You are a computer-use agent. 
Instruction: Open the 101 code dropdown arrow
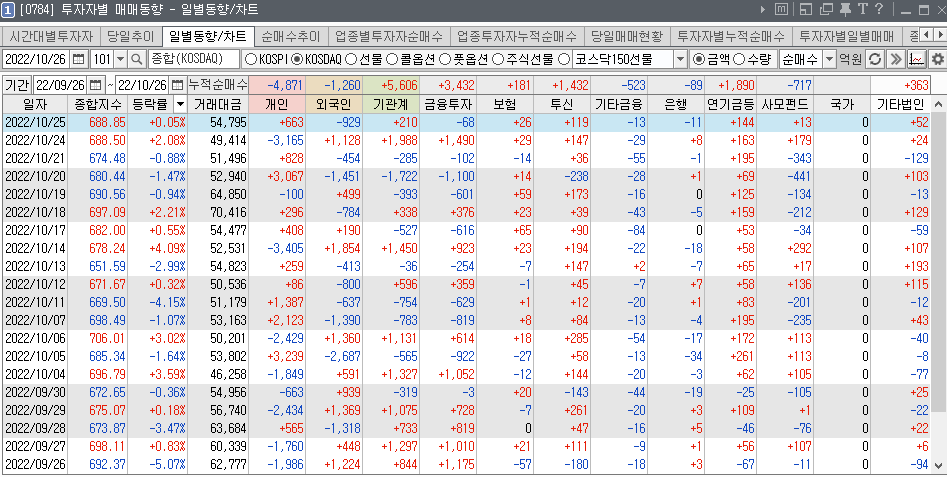(121, 59)
